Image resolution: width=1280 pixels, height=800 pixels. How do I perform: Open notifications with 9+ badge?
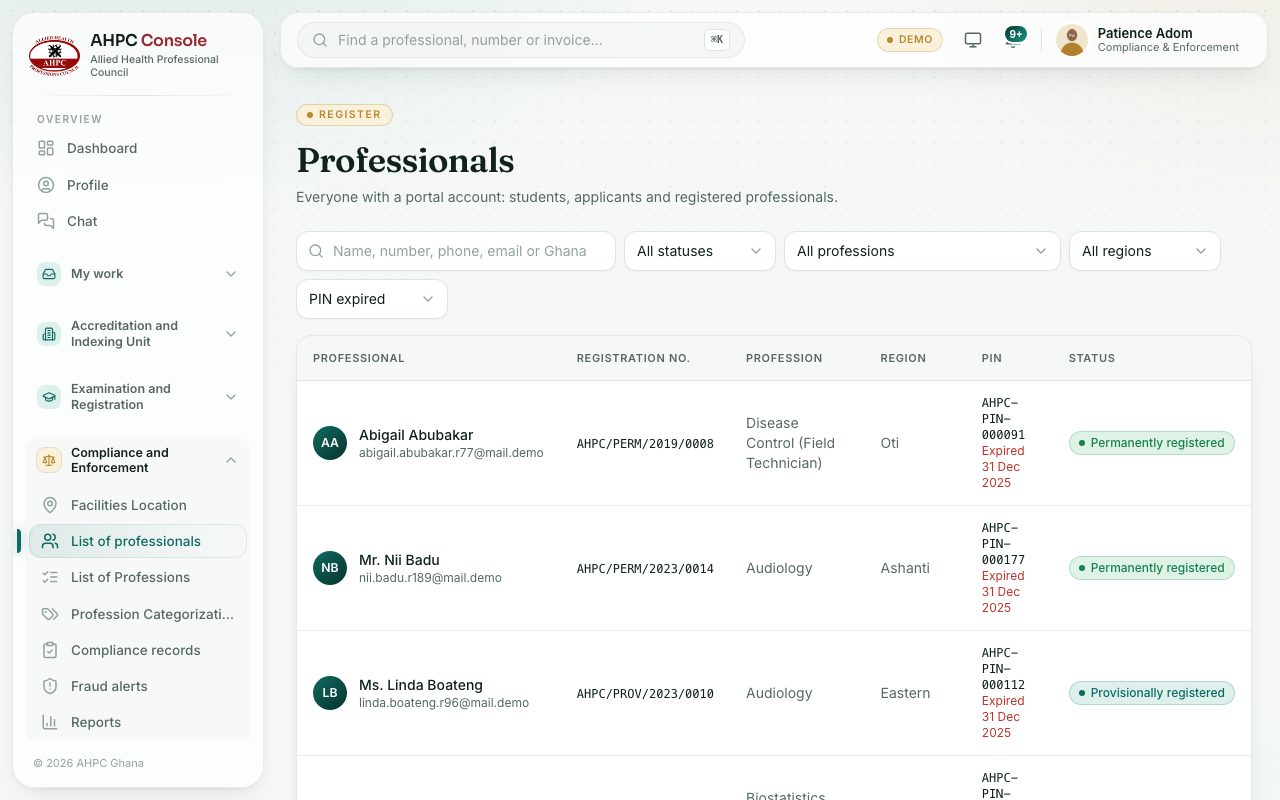point(1014,39)
